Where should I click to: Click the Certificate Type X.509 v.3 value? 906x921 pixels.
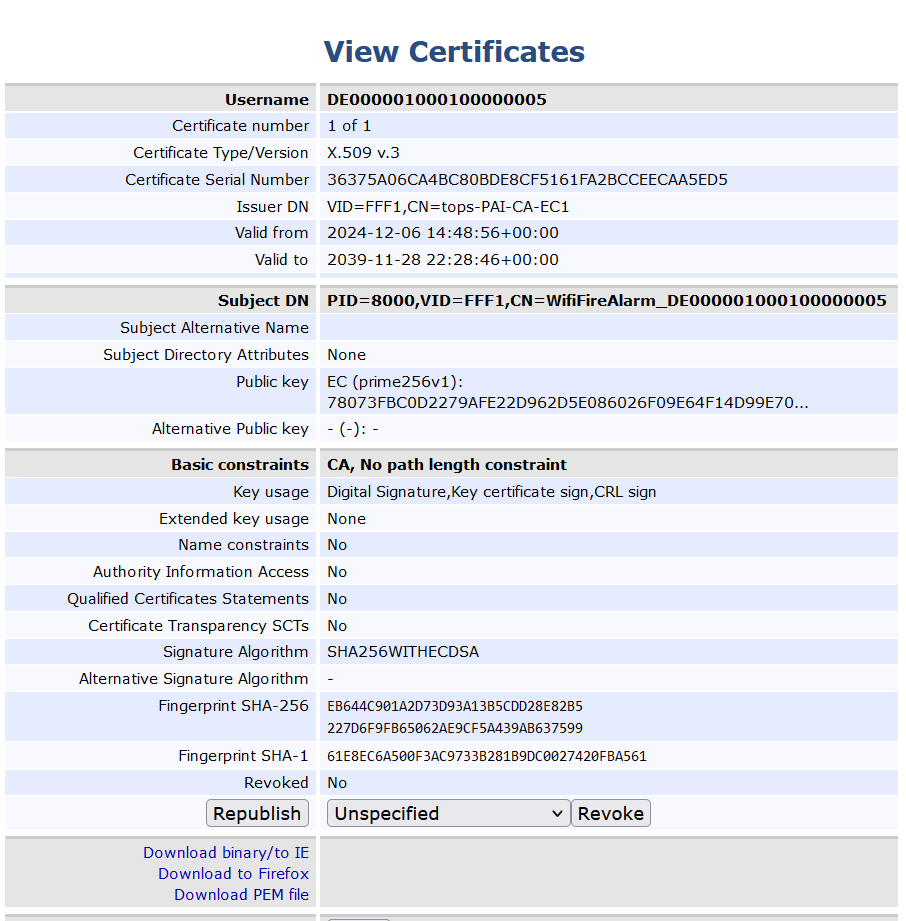click(x=363, y=153)
